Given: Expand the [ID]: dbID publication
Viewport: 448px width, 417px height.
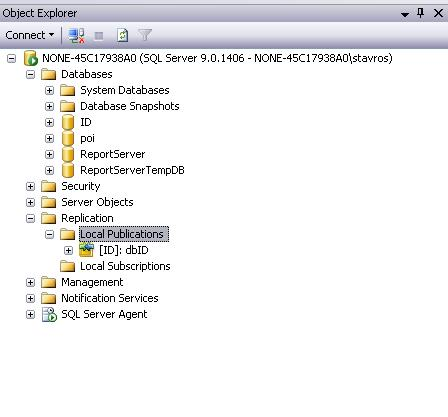Looking at the screenshot, I should [x=68, y=250].
